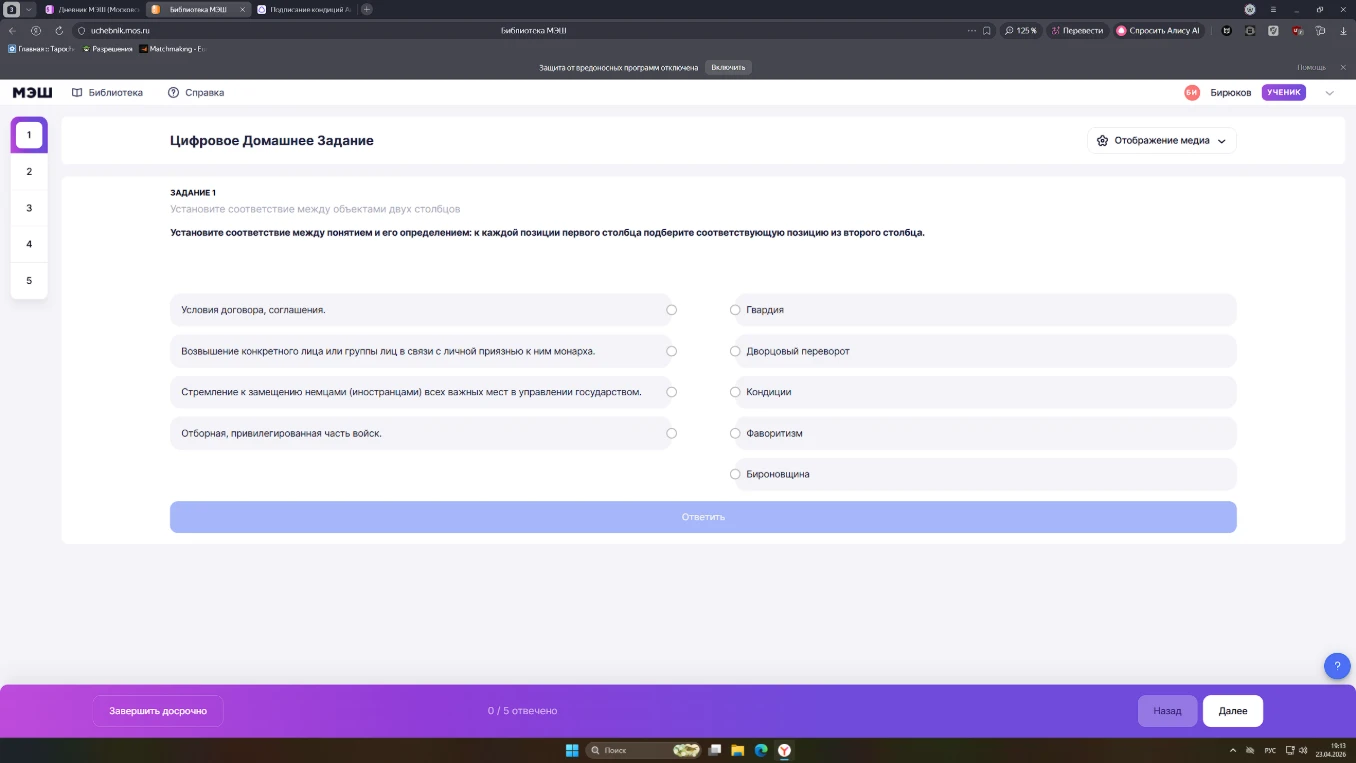
Task: Select radio next to Кондиции
Action: click(735, 392)
